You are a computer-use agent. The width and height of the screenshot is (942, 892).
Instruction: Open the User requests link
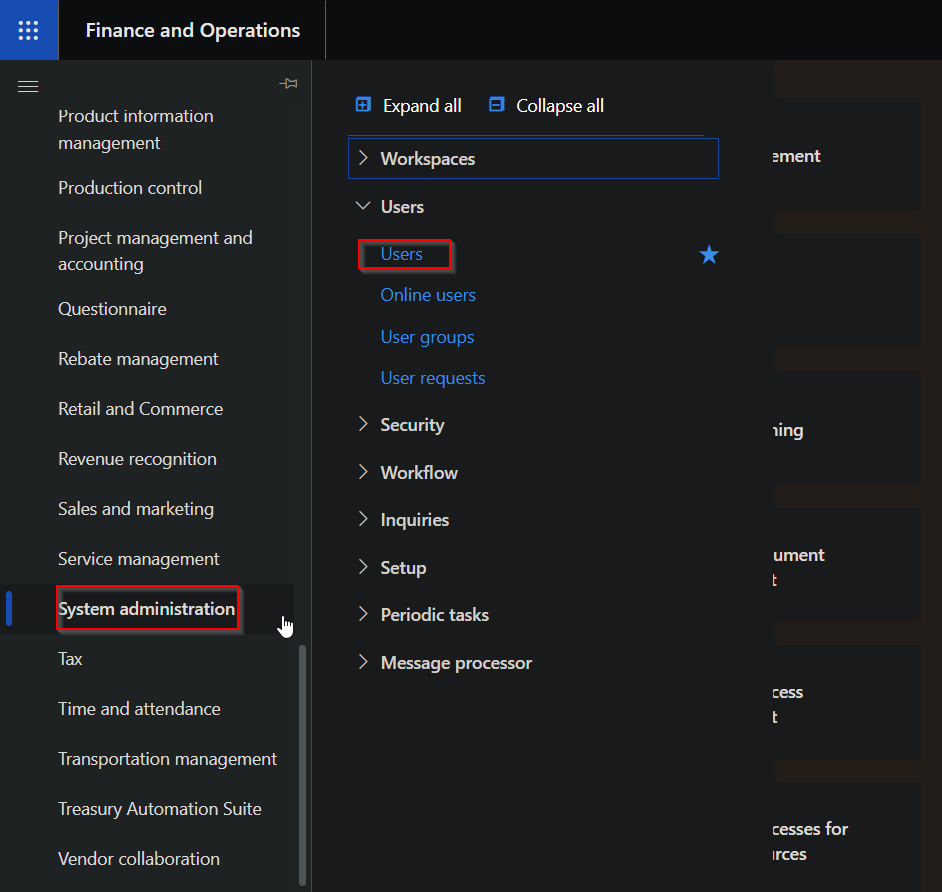[x=433, y=378]
